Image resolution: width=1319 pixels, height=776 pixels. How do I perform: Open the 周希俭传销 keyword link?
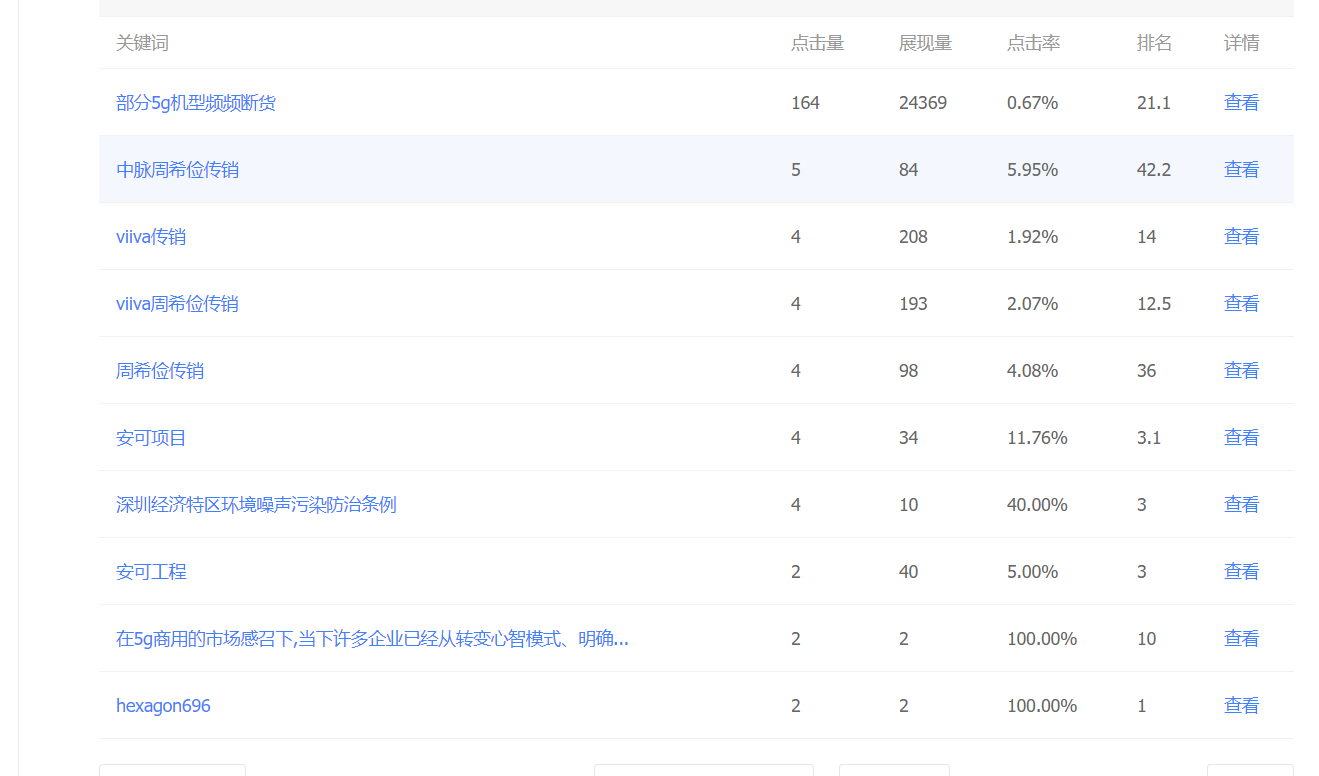(x=160, y=371)
